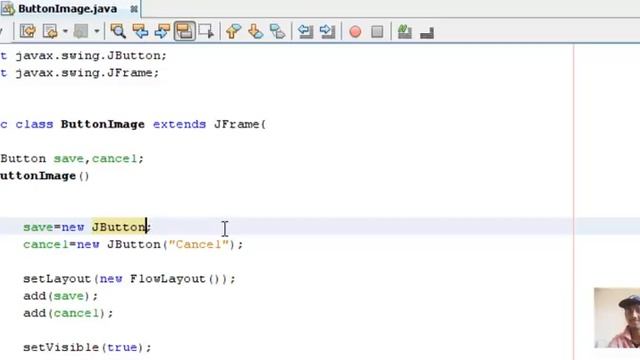Click the class name 'ButtonImage' in declaration
Viewport: 640px width, 360px height.
click(103, 124)
